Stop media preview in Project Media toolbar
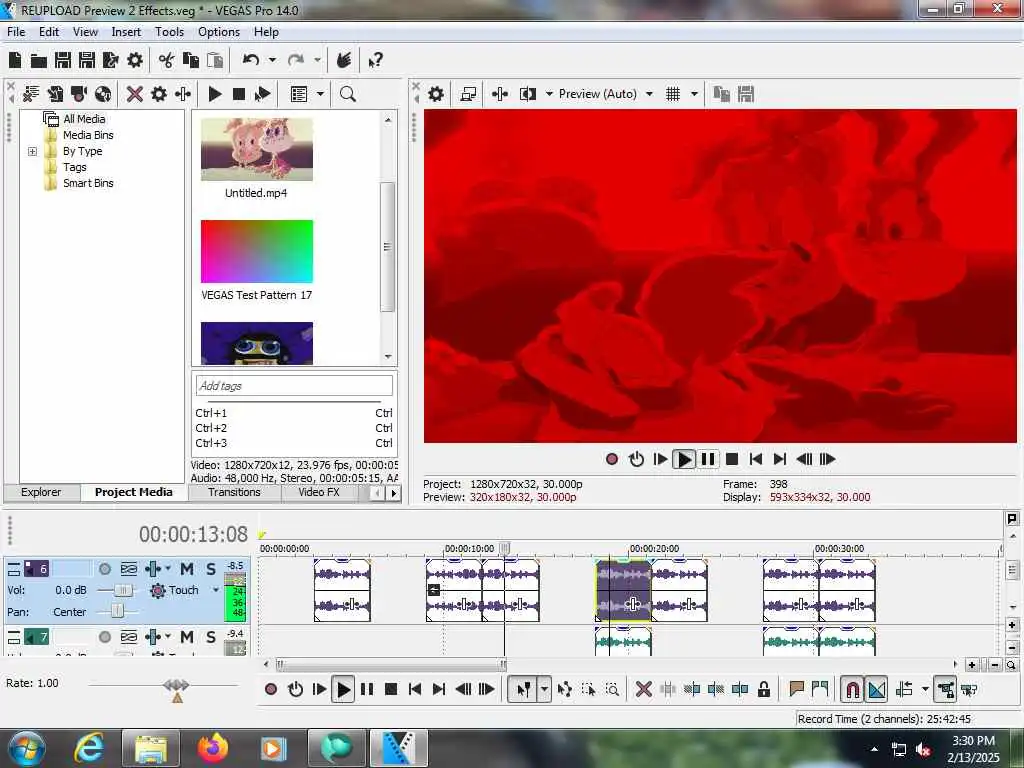 pos(239,94)
